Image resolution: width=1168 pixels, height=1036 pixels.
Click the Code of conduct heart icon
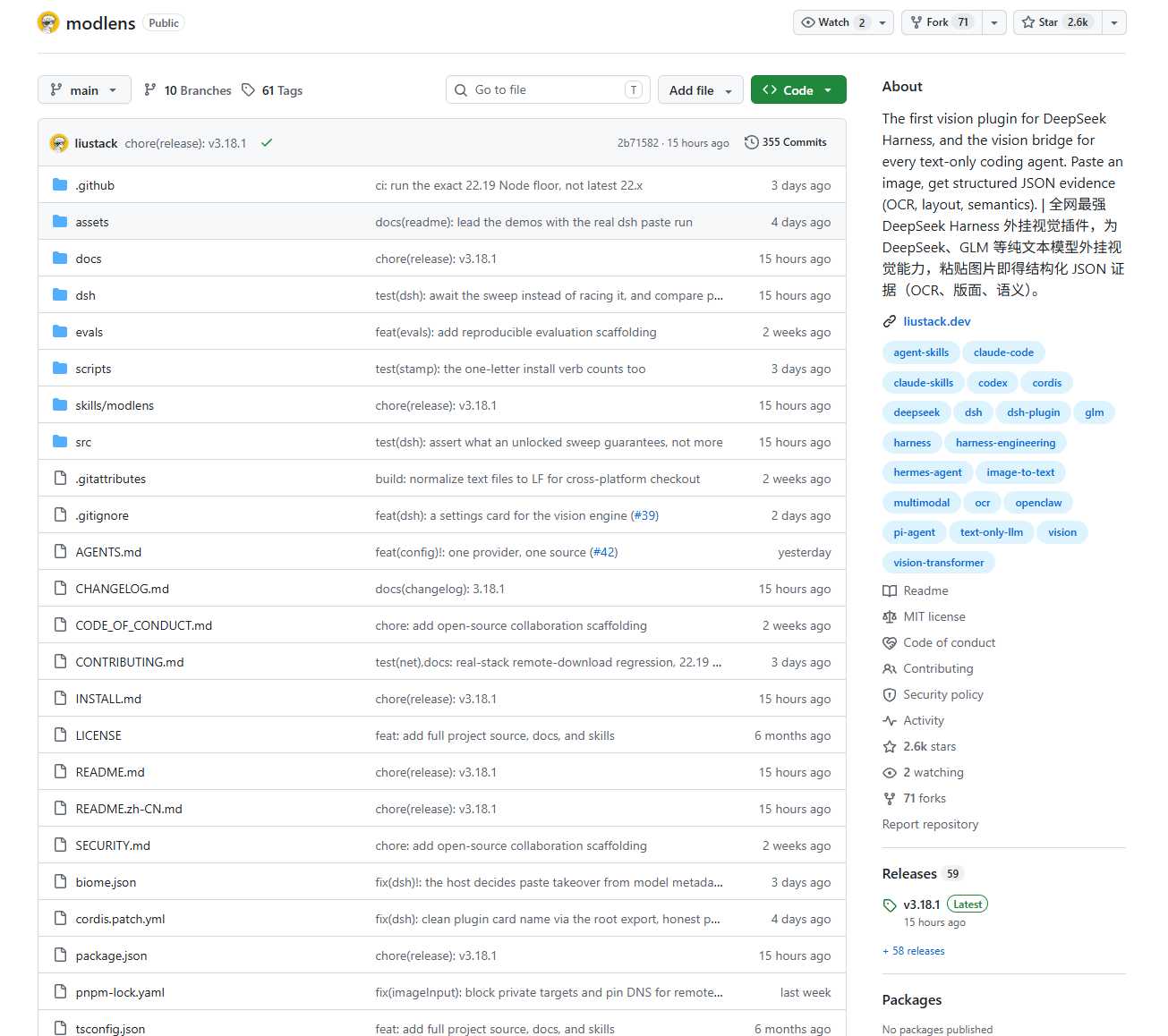pos(890,642)
